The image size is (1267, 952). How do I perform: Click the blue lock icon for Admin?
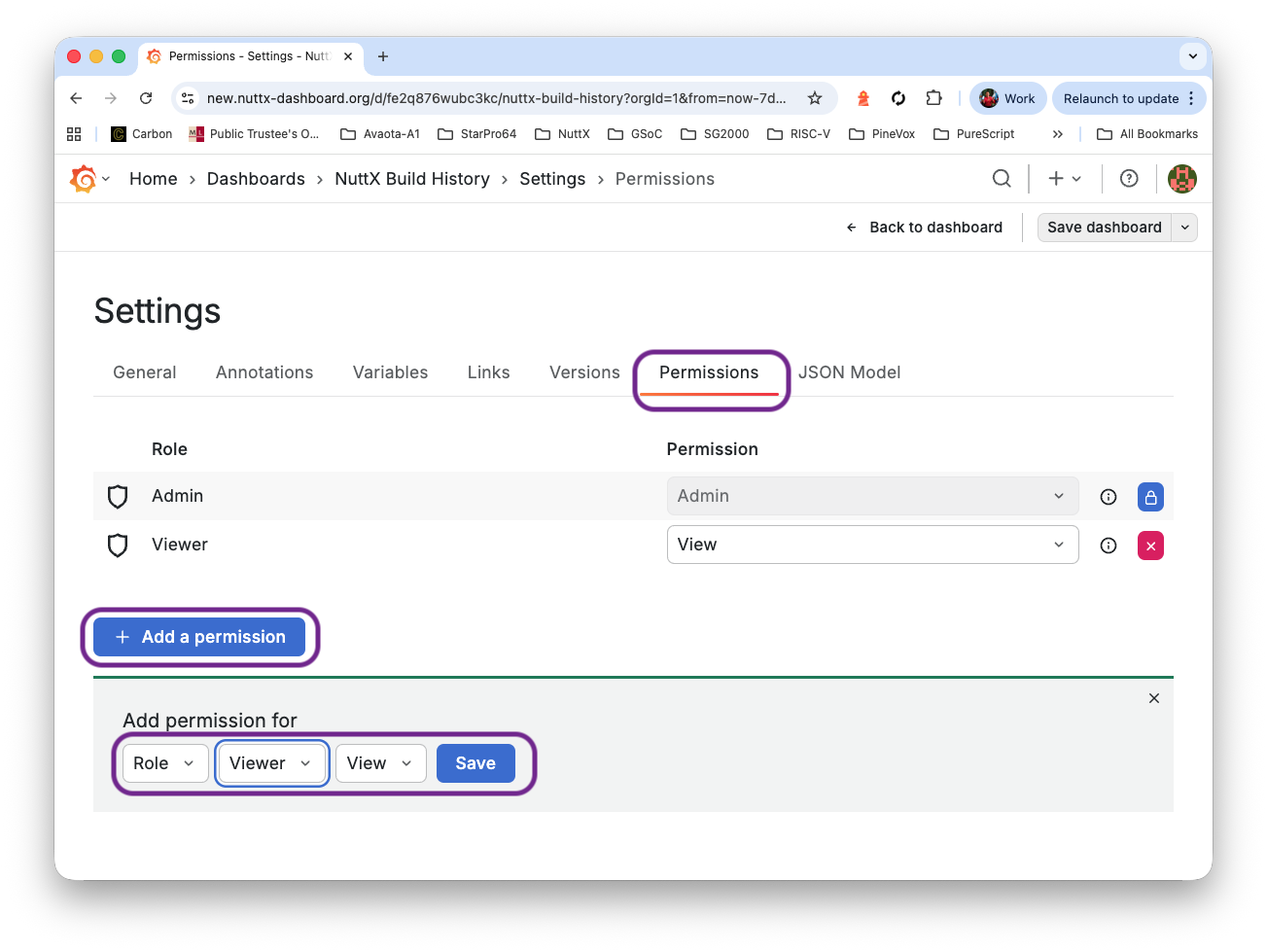[1150, 497]
